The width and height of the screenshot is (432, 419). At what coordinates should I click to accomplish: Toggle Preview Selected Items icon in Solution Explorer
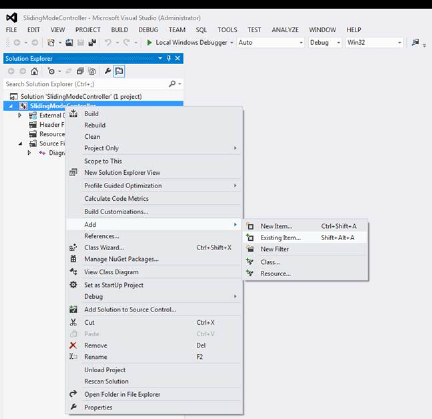pyautogui.click(x=119, y=71)
